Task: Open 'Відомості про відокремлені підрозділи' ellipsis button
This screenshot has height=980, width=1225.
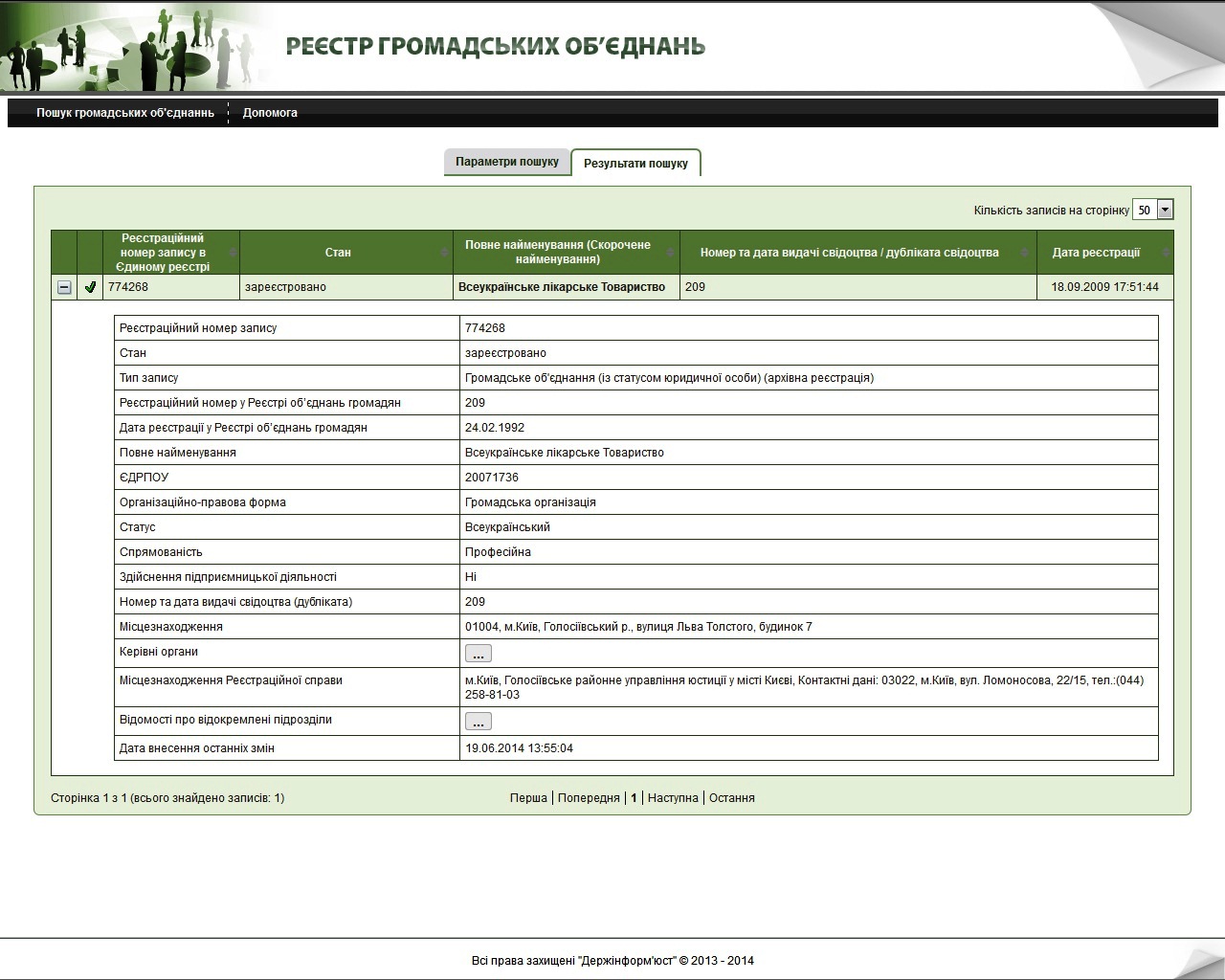Action: [x=478, y=722]
